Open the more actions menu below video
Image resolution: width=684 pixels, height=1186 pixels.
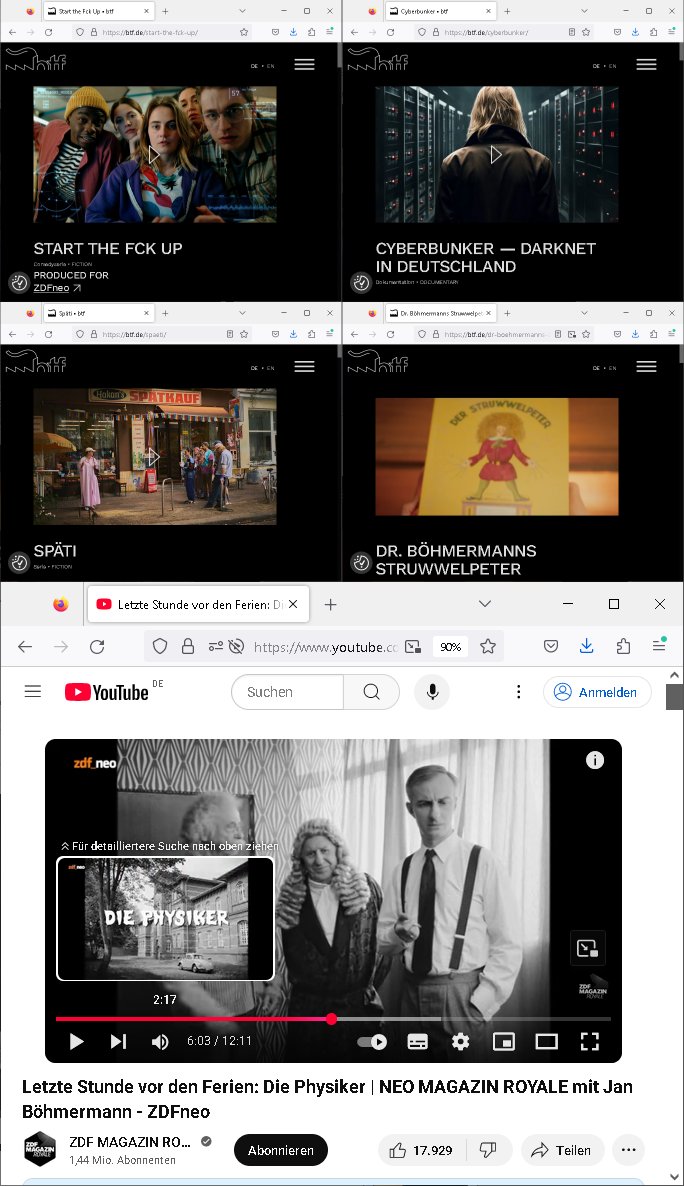628,1150
